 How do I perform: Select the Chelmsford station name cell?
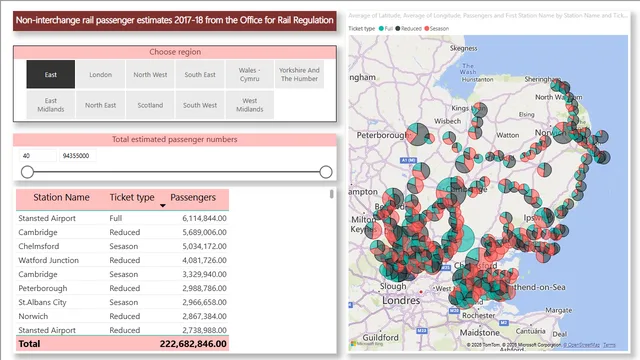(x=39, y=246)
